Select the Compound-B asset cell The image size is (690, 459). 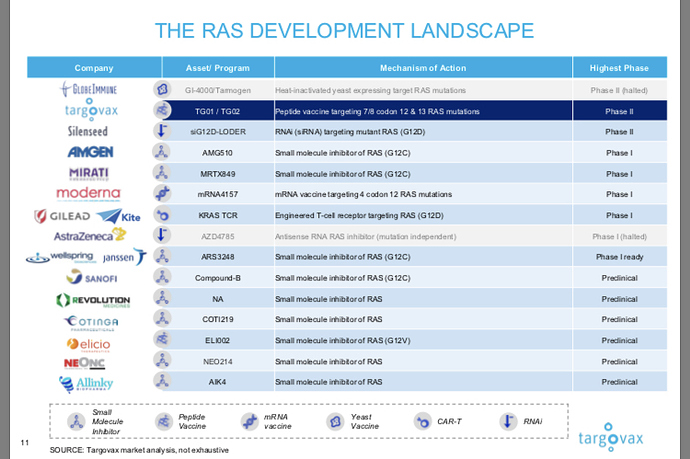pyautogui.click(x=218, y=278)
